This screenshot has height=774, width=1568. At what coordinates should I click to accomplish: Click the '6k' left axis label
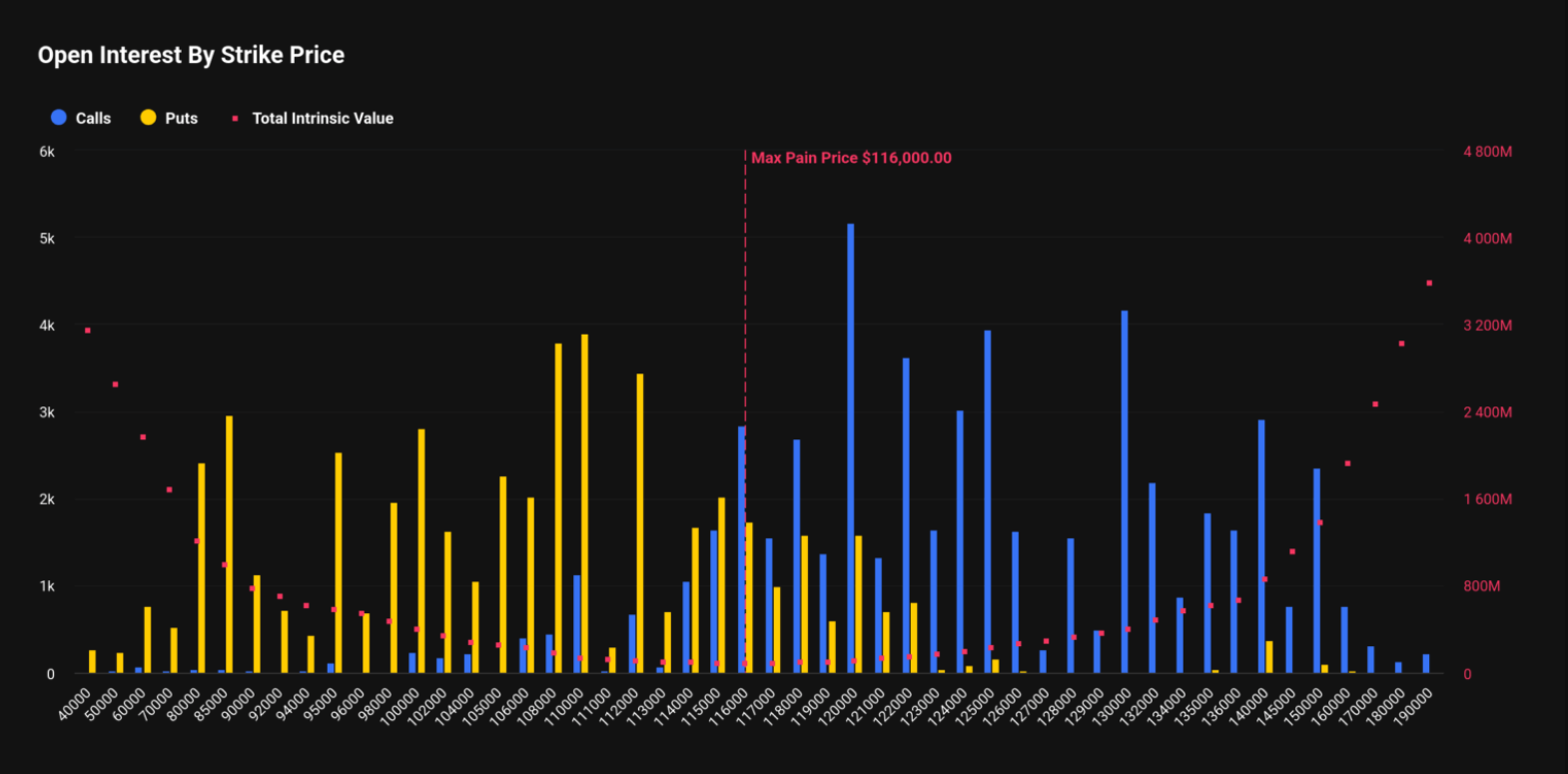point(47,152)
